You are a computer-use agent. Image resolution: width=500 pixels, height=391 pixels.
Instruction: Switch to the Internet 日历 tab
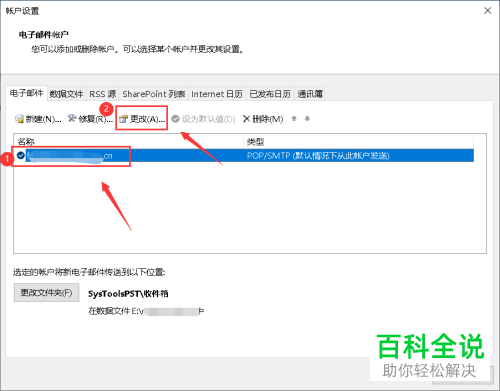point(217,94)
